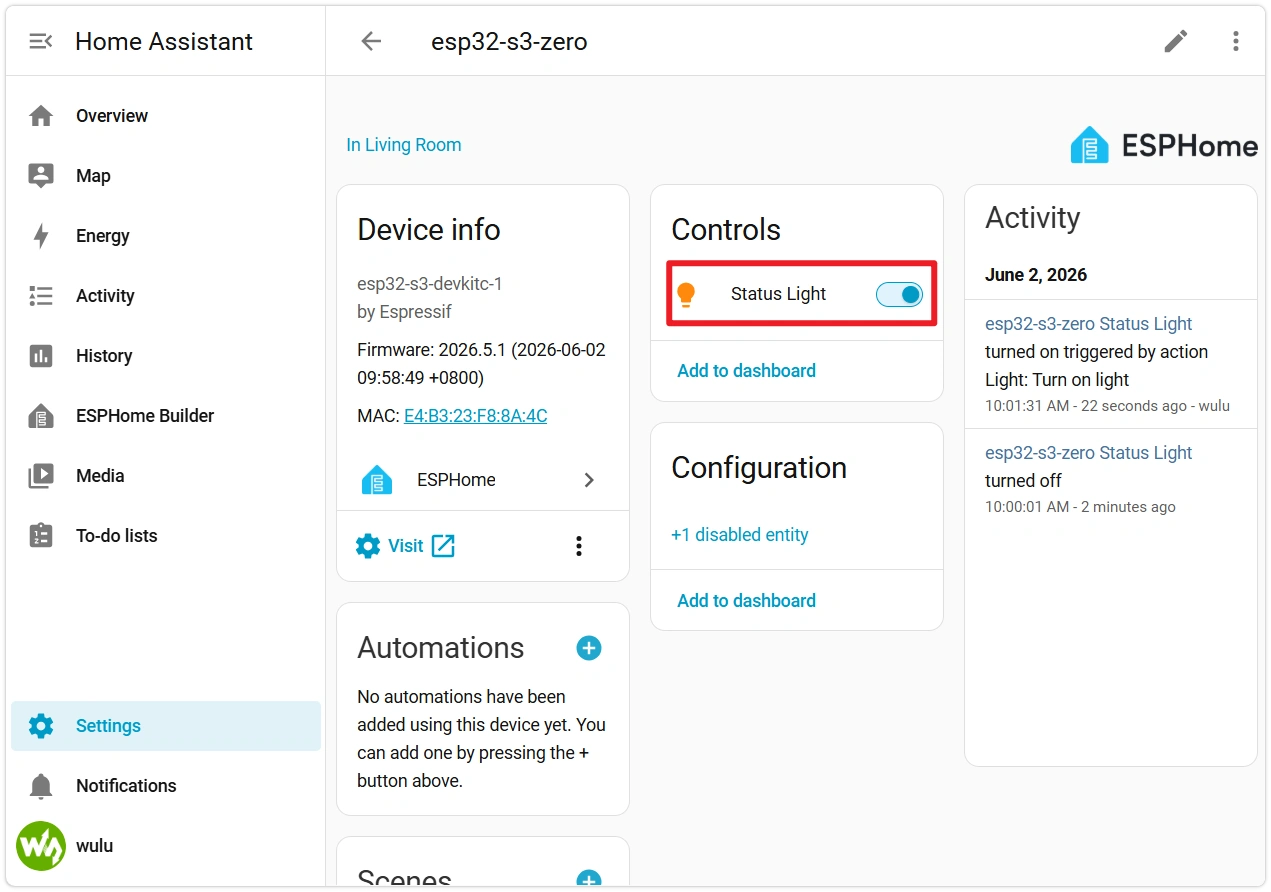Add a new automation with plus icon
The height and width of the screenshot is (892, 1271).
point(589,648)
